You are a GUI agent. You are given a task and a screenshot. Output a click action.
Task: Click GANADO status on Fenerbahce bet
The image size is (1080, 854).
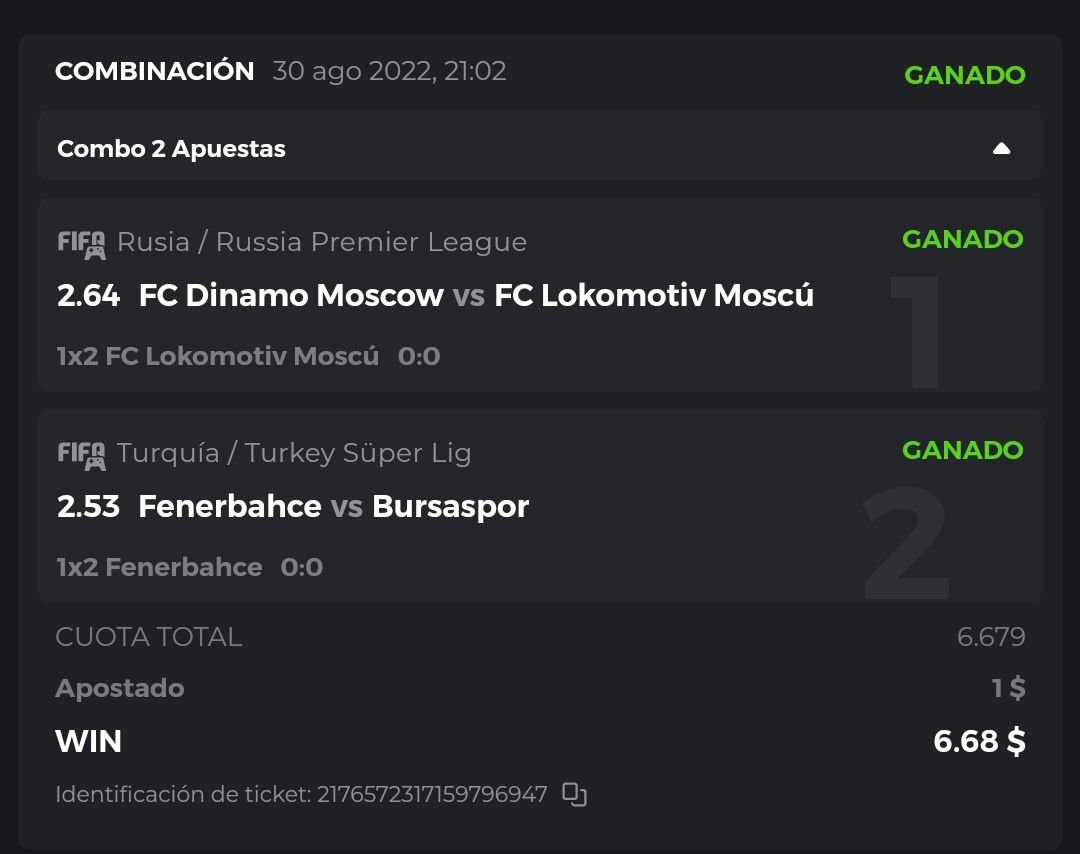962,450
